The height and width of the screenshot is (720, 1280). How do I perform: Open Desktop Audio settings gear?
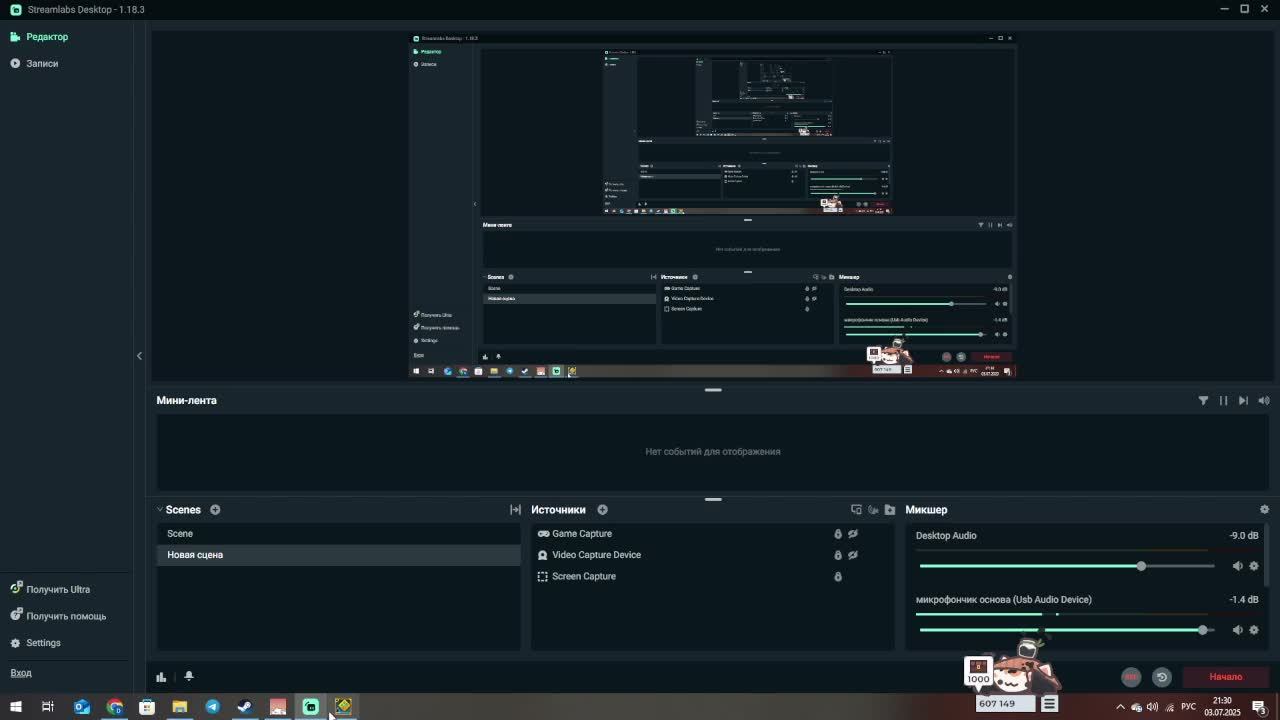pyautogui.click(x=1254, y=566)
